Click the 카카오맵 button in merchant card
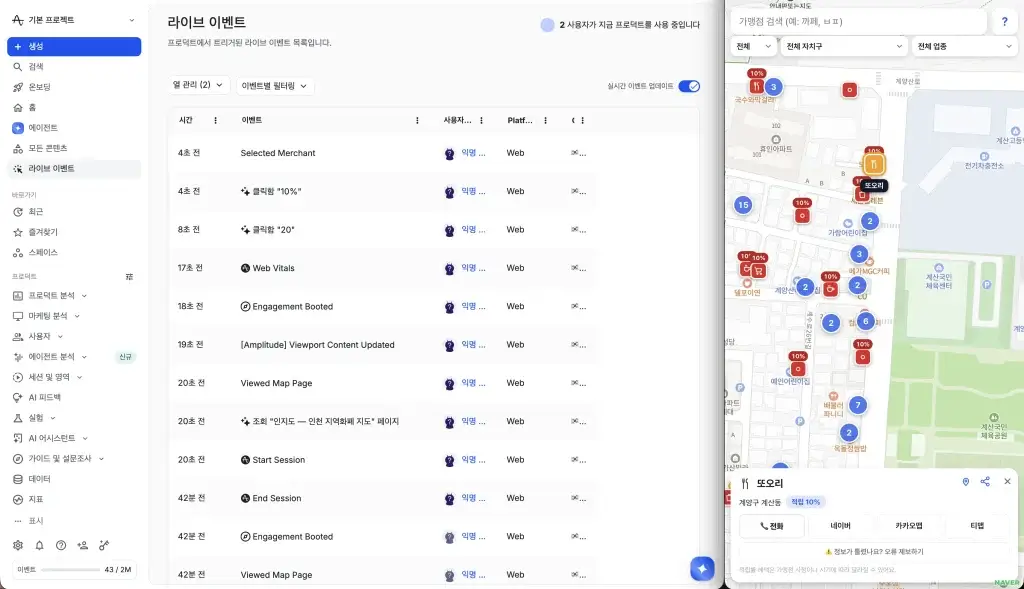1024x589 pixels. point(908,526)
